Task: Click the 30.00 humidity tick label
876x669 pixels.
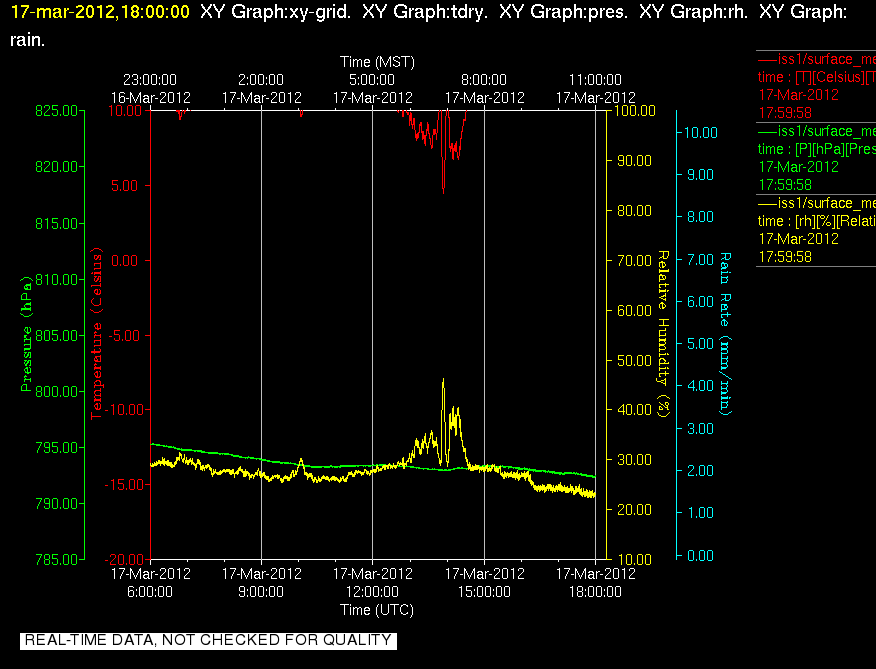Action: (635, 459)
